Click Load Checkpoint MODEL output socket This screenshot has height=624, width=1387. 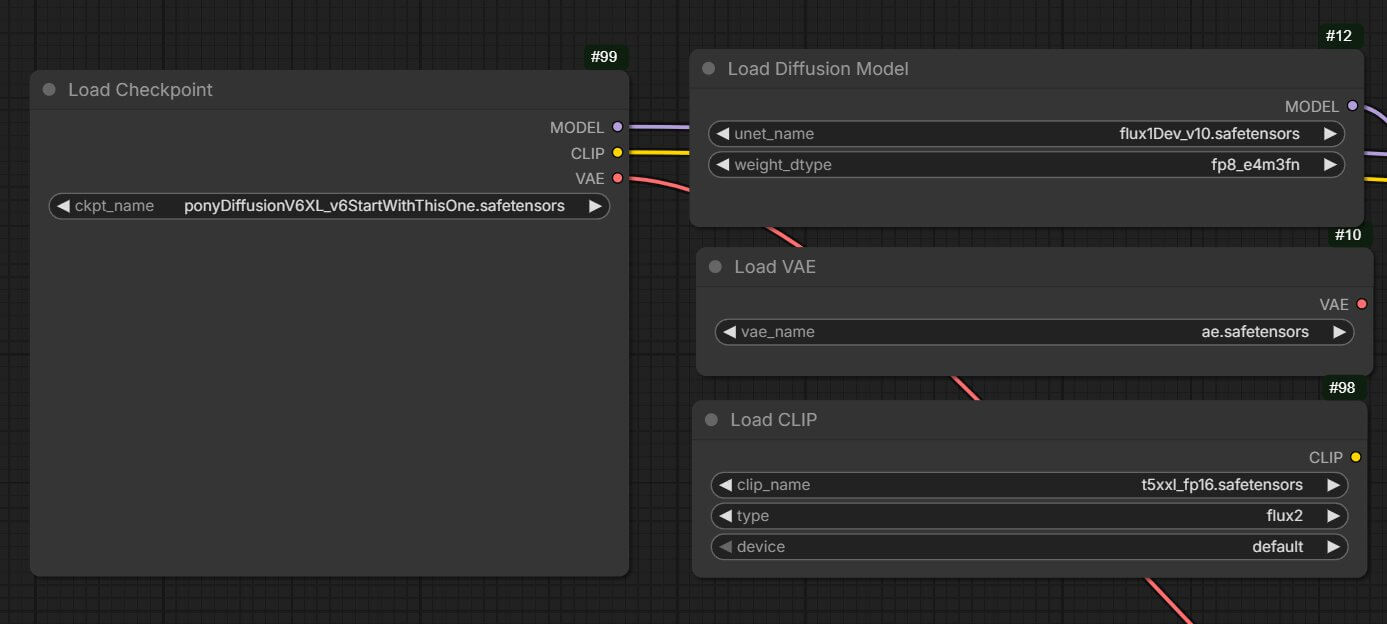pyautogui.click(x=617, y=127)
